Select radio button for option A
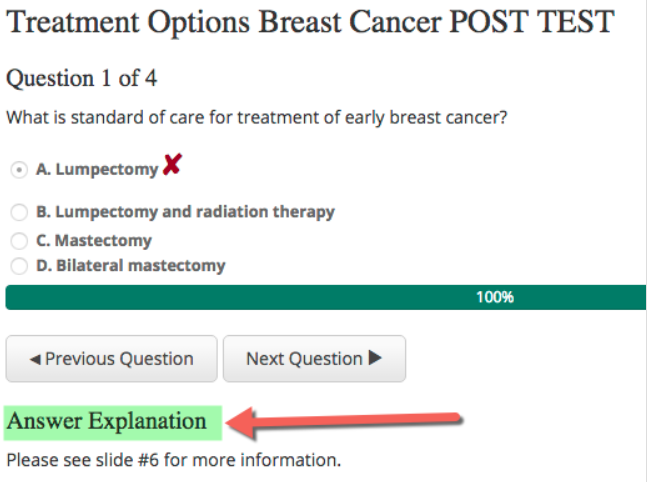This screenshot has height=482, width=653. point(18,170)
